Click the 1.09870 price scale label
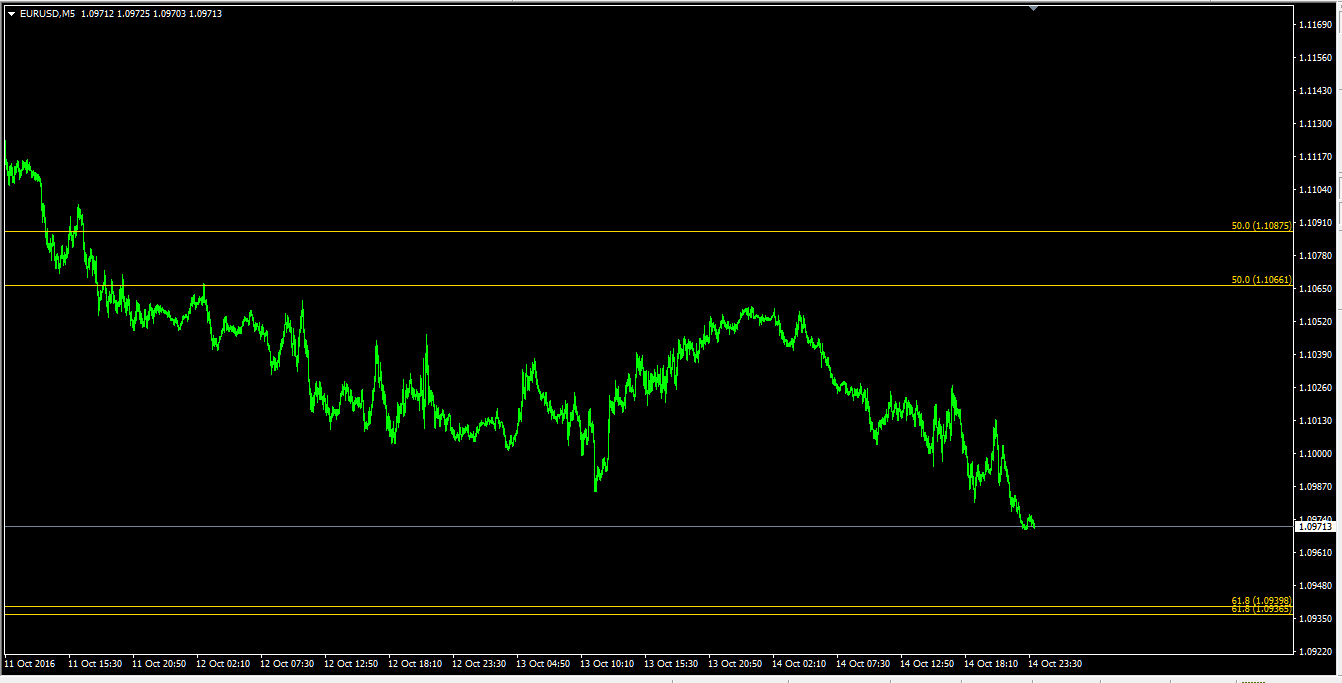The height and width of the screenshot is (683, 1342). [1314, 486]
